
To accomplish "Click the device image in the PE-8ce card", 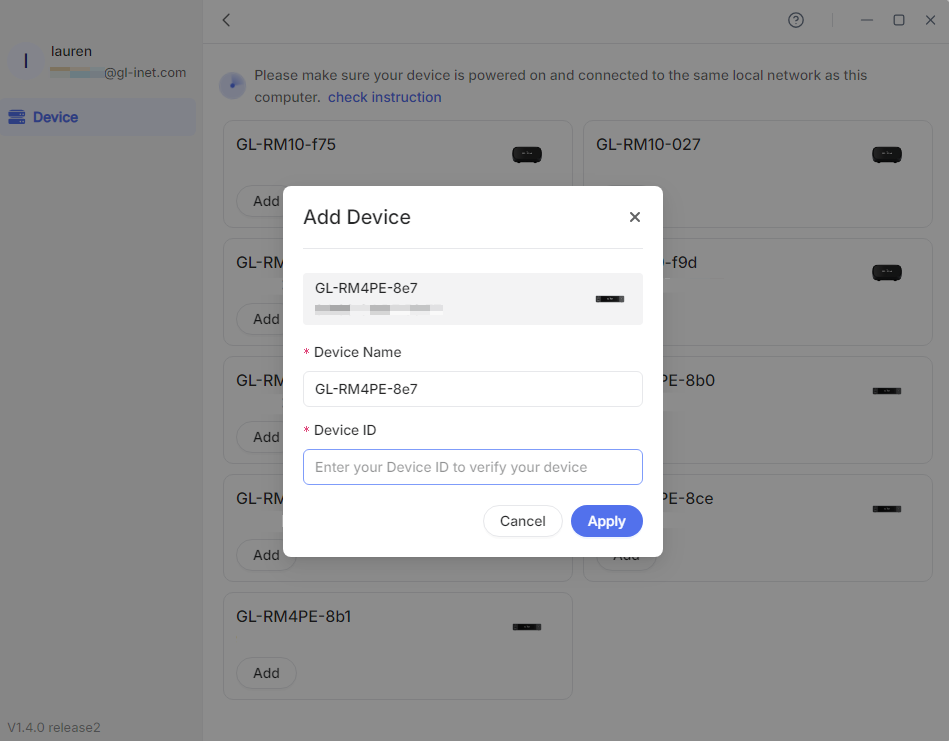I will tap(887, 509).
